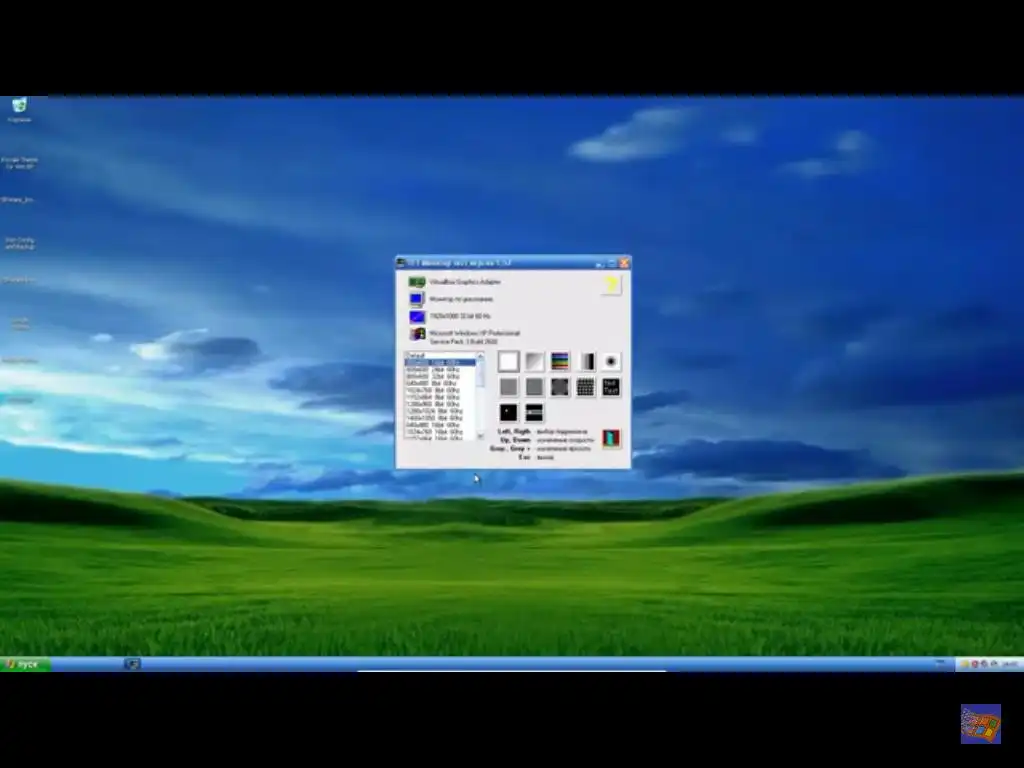Viewport: 1024px width, 768px height.
Task: Select Default entry in resolution list
Action: [x=440, y=355]
